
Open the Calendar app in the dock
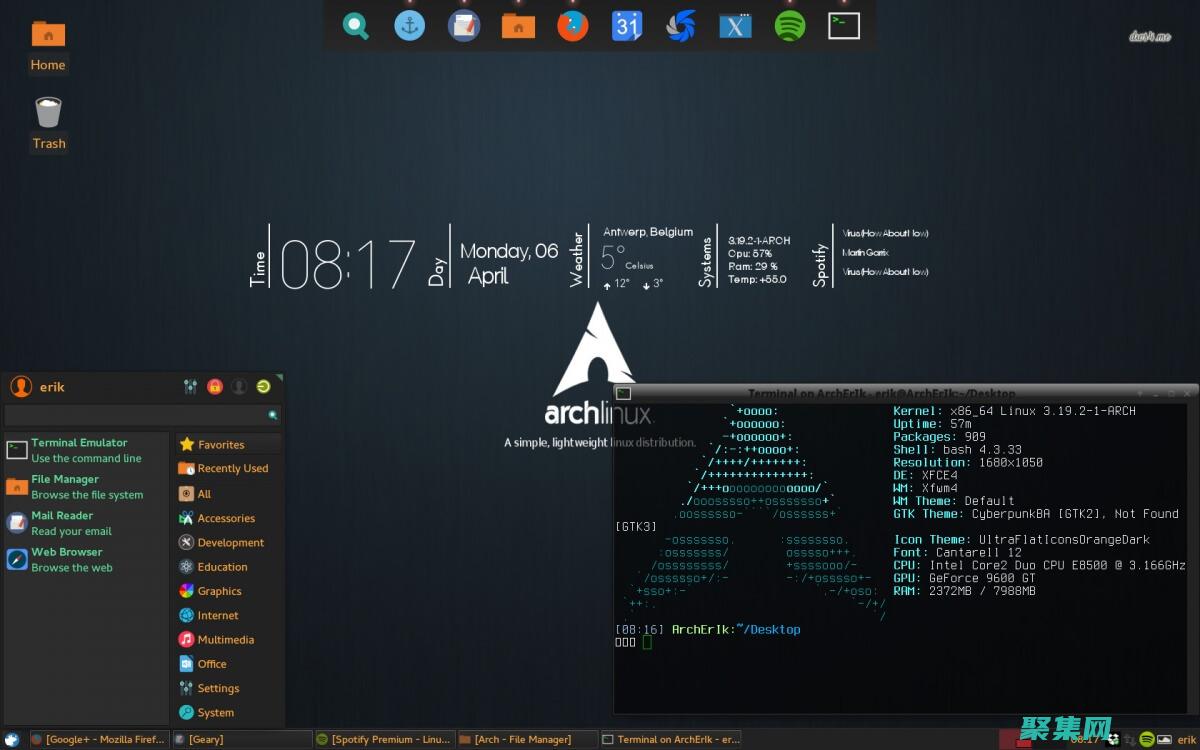pyautogui.click(x=626, y=25)
